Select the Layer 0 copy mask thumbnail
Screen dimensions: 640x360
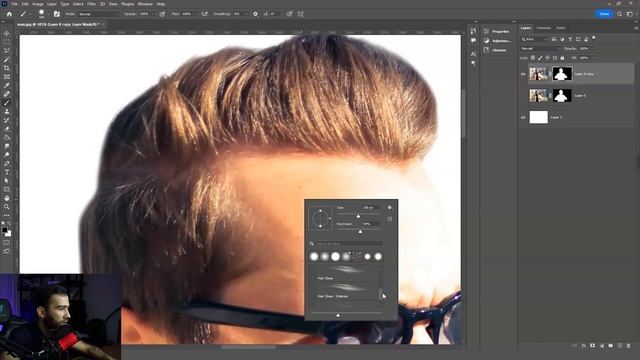click(562, 74)
